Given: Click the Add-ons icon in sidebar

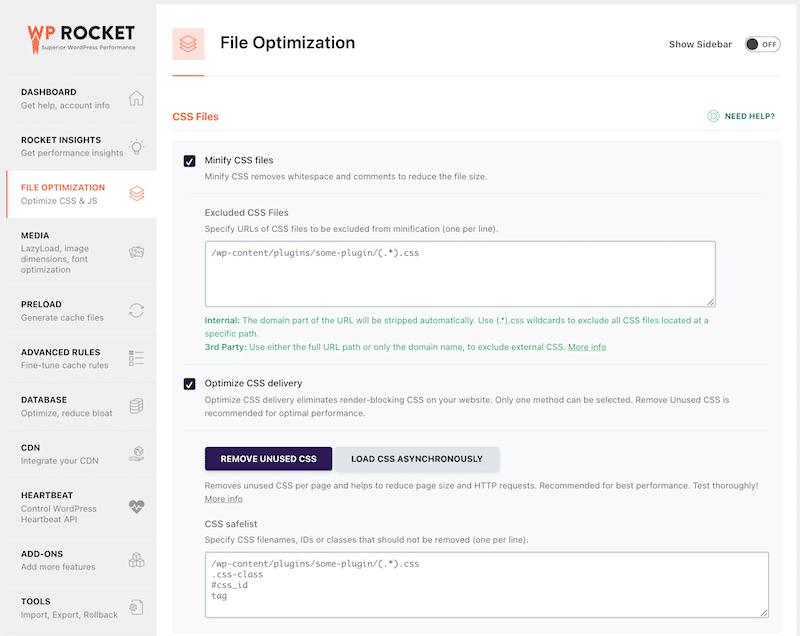Looking at the screenshot, I should click(x=136, y=561).
